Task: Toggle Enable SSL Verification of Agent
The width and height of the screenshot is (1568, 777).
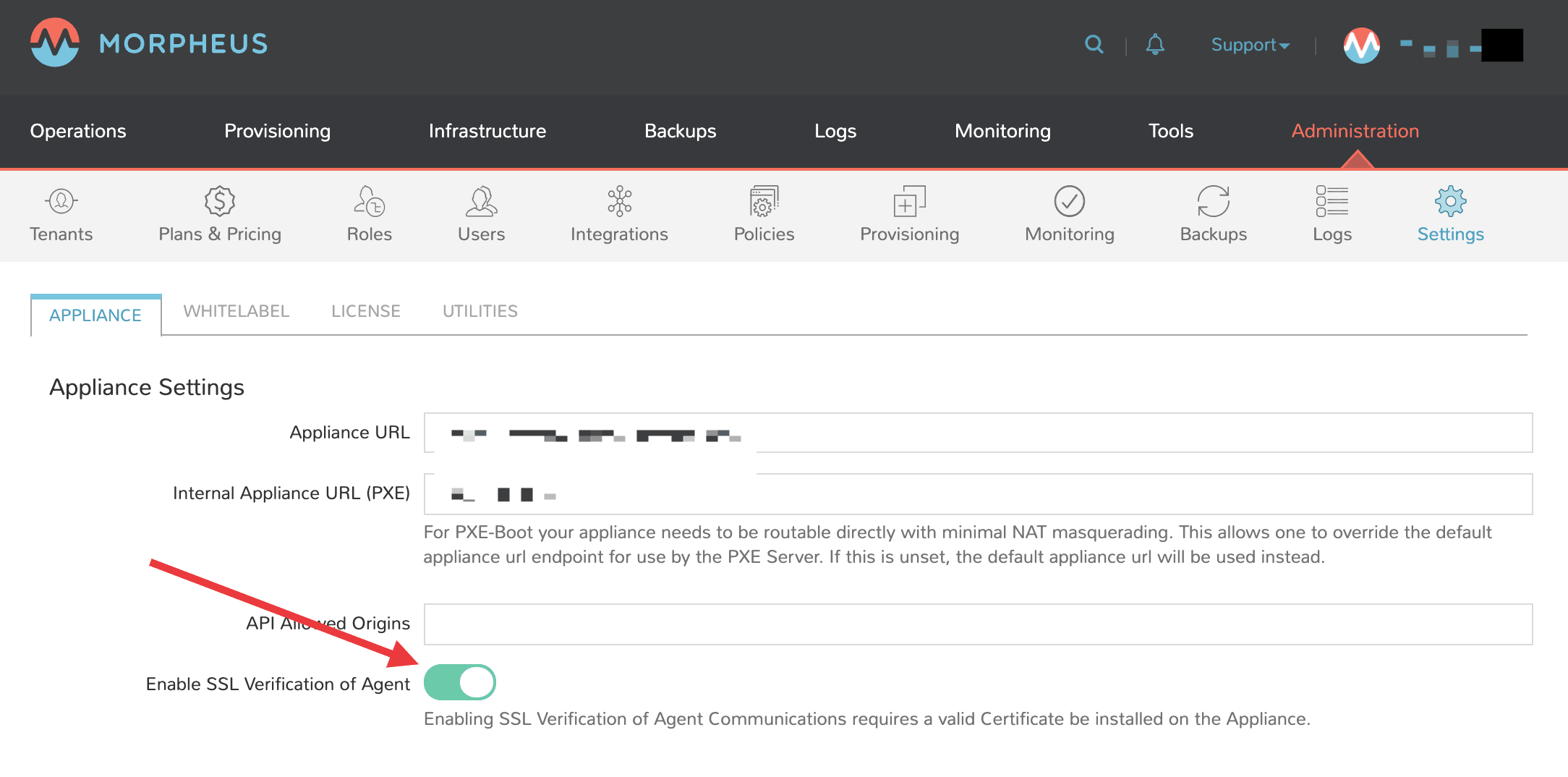Action: pyautogui.click(x=460, y=682)
